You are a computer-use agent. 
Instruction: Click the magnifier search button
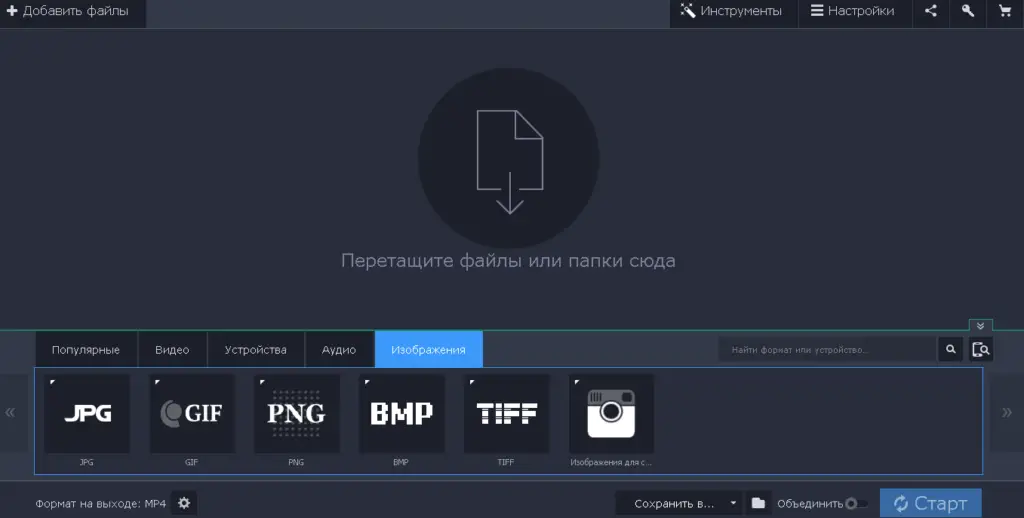(x=951, y=349)
